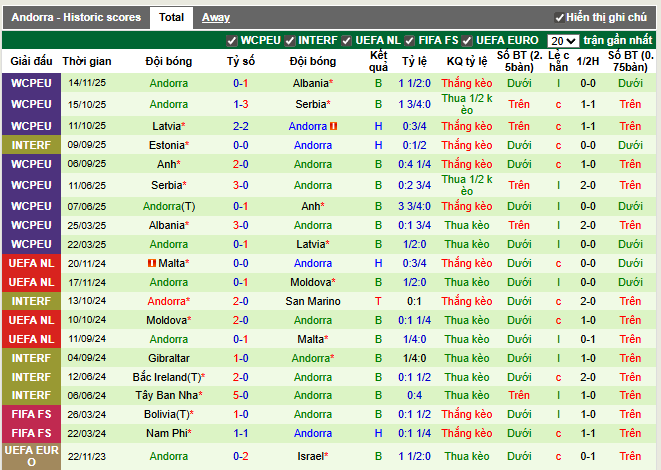Open the 20 recent matches dropdown
The height and width of the screenshot is (470, 661).
(x=563, y=40)
